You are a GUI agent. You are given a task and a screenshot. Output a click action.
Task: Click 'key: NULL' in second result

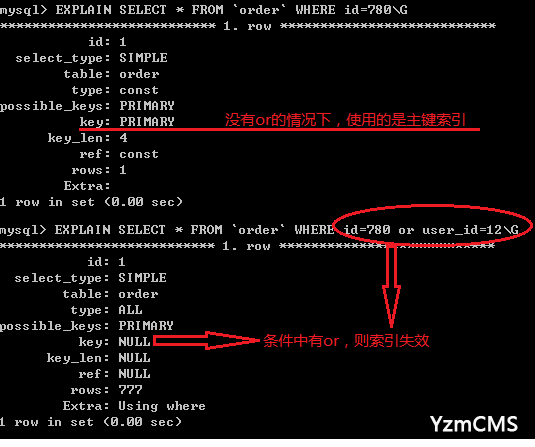[x=115, y=342]
